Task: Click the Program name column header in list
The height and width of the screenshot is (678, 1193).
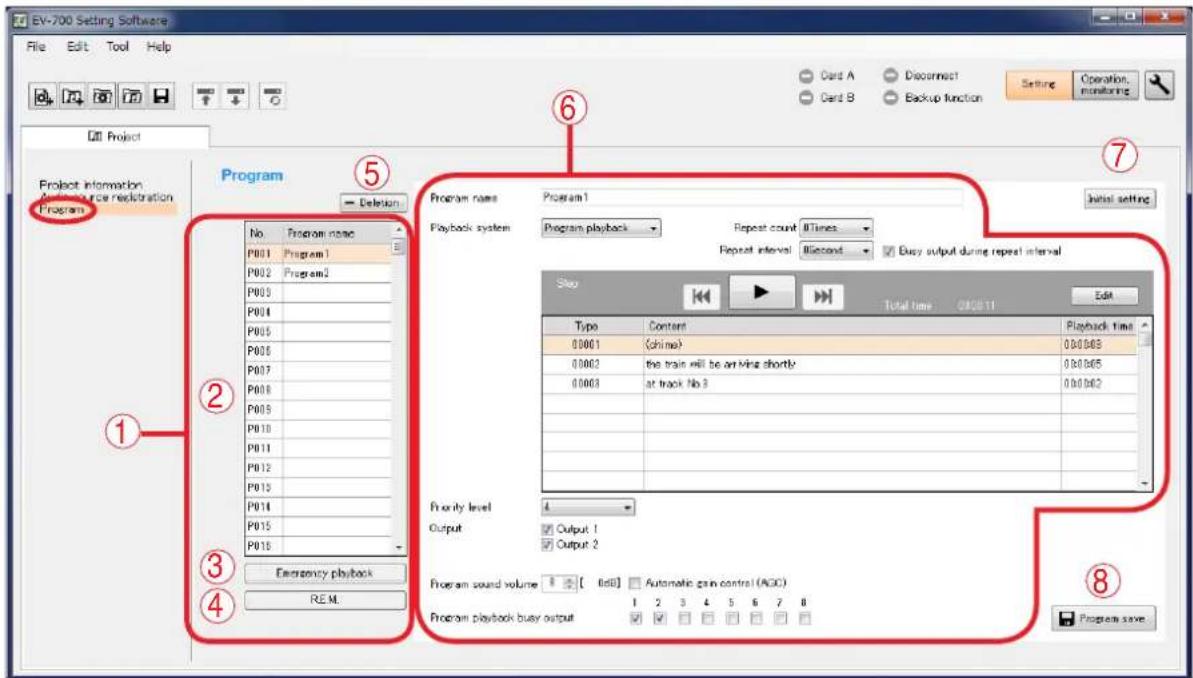Action: click(336, 233)
